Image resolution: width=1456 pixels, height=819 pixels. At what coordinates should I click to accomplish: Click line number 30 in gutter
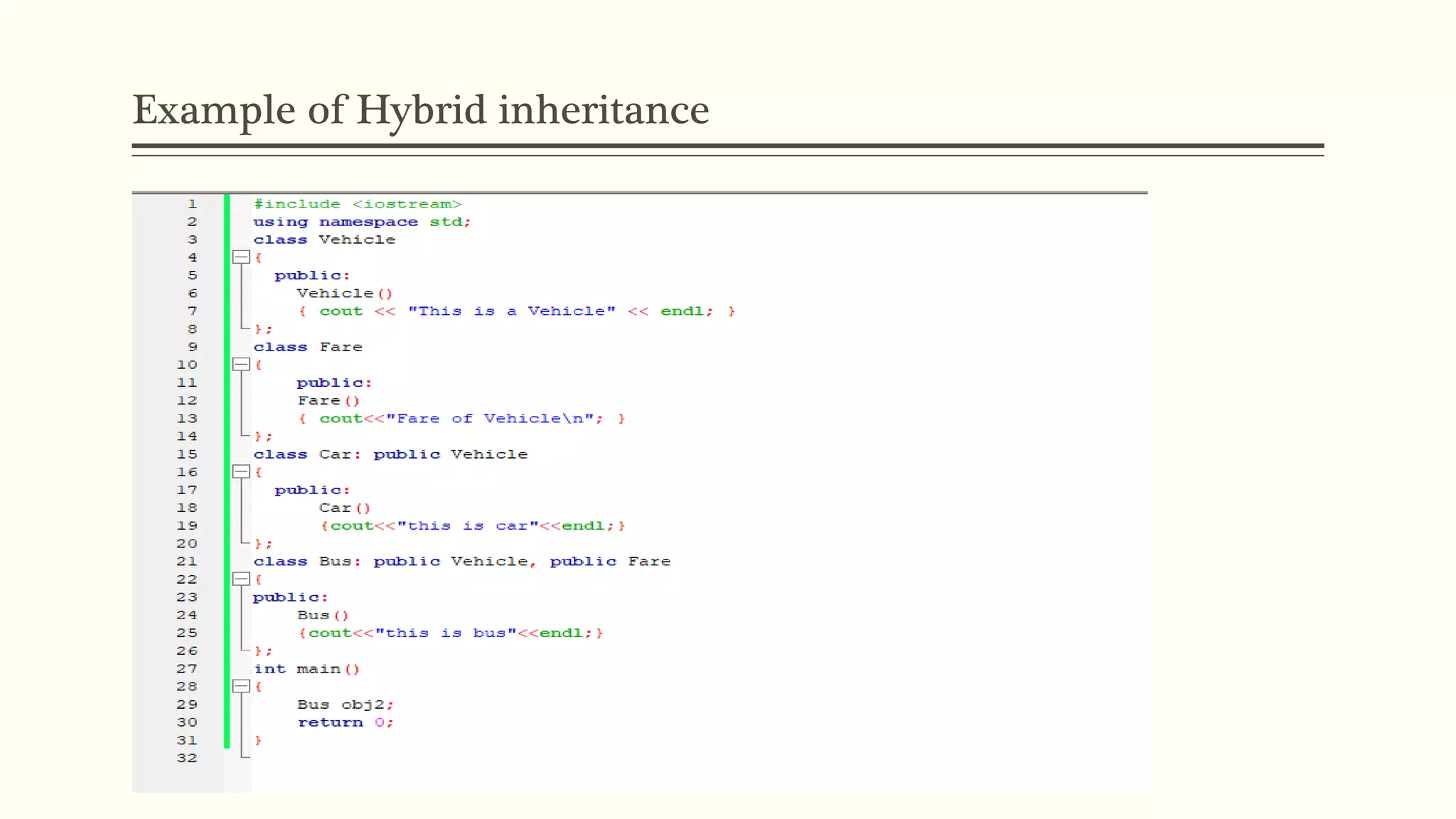[187, 722]
